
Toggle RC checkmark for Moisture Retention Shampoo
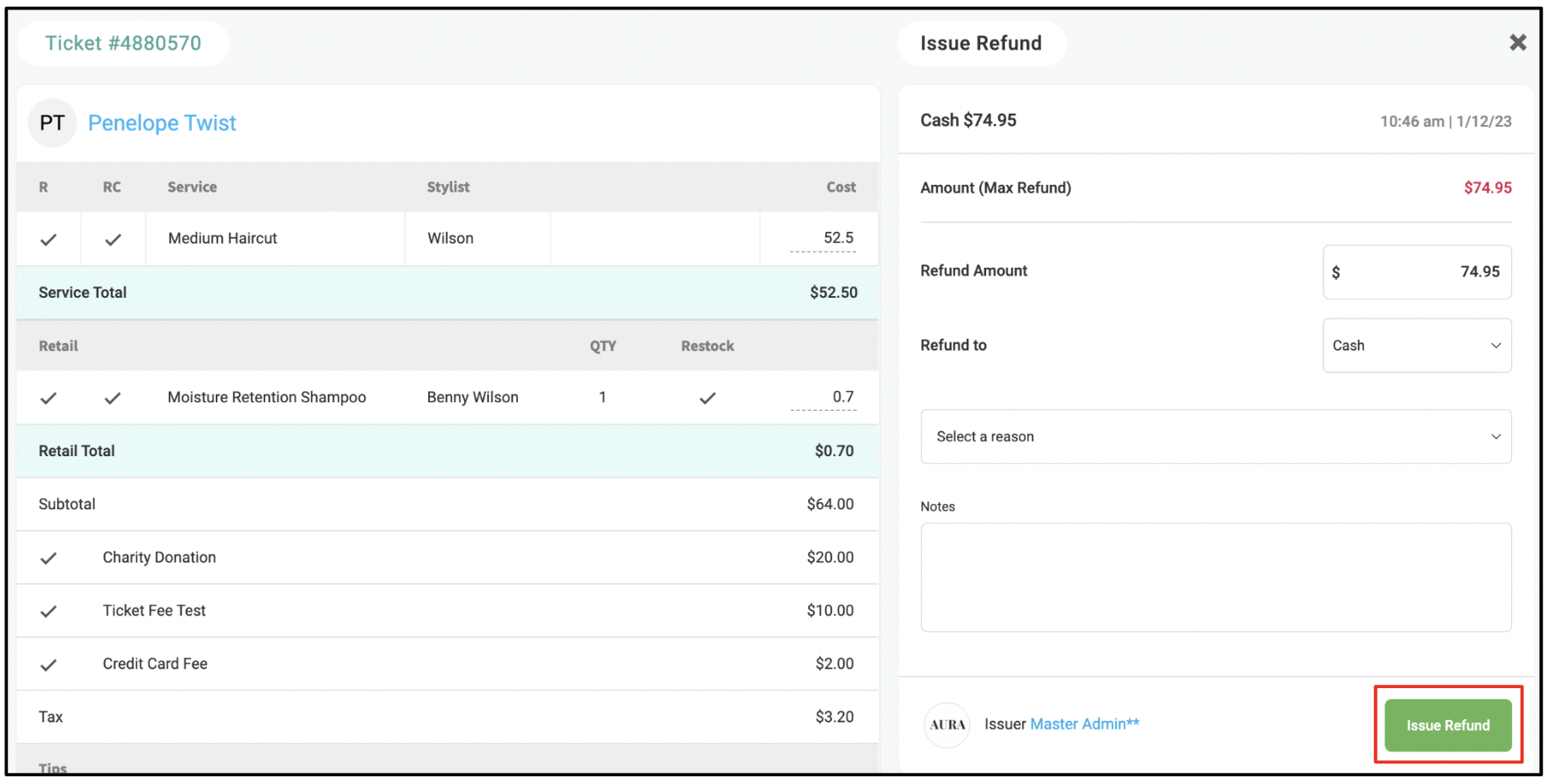(113, 398)
